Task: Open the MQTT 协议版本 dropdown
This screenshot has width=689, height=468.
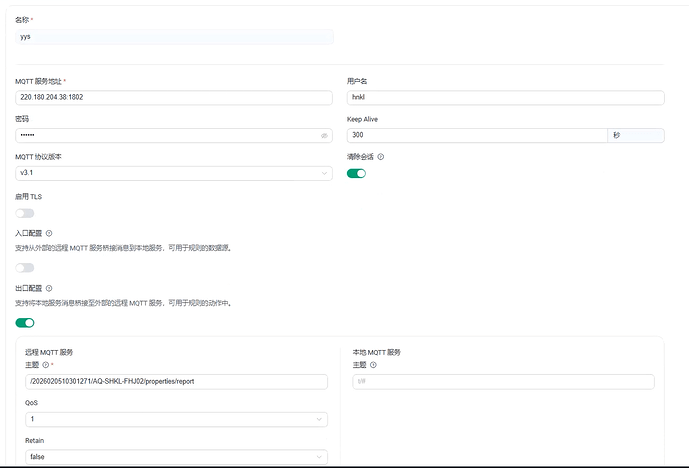Action: (174, 174)
